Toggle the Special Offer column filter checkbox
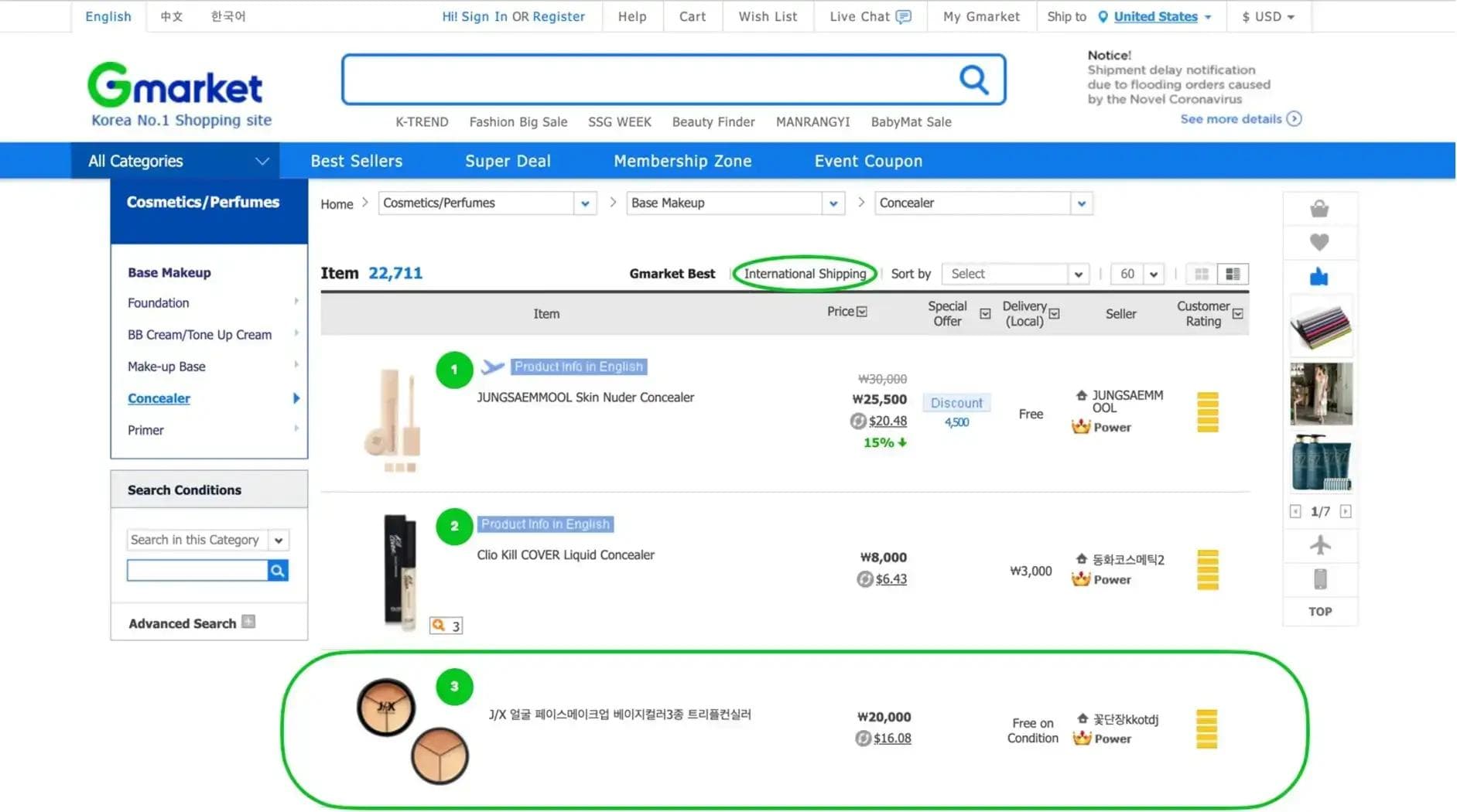Screen dimensions: 1457x812 985,314
